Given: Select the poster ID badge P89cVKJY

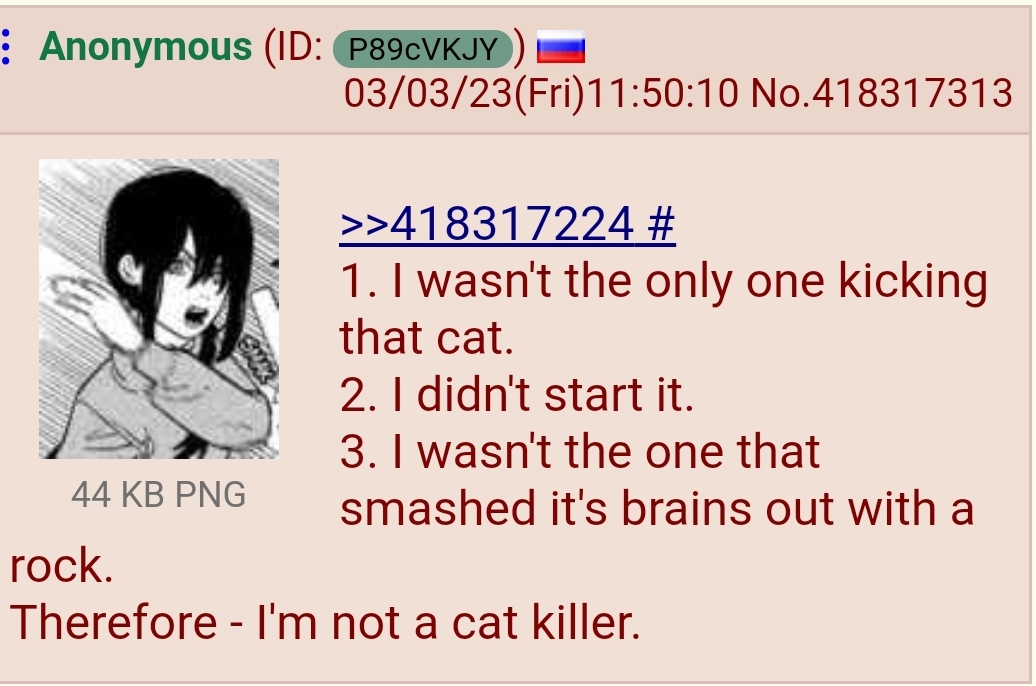Looking at the screenshot, I should 423,49.
